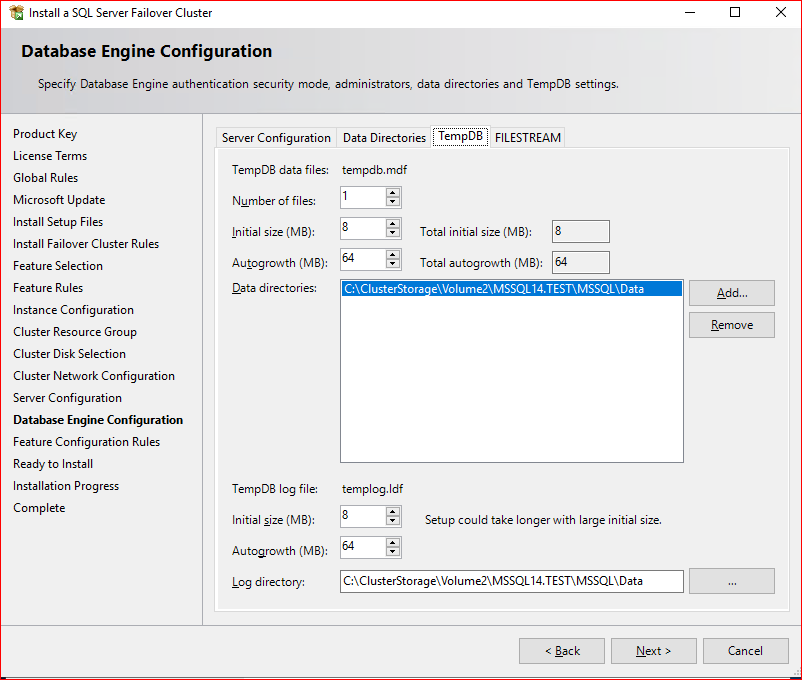Screen dimensions: 802x680
Task: Close the setup window
Action: [x=781, y=12]
